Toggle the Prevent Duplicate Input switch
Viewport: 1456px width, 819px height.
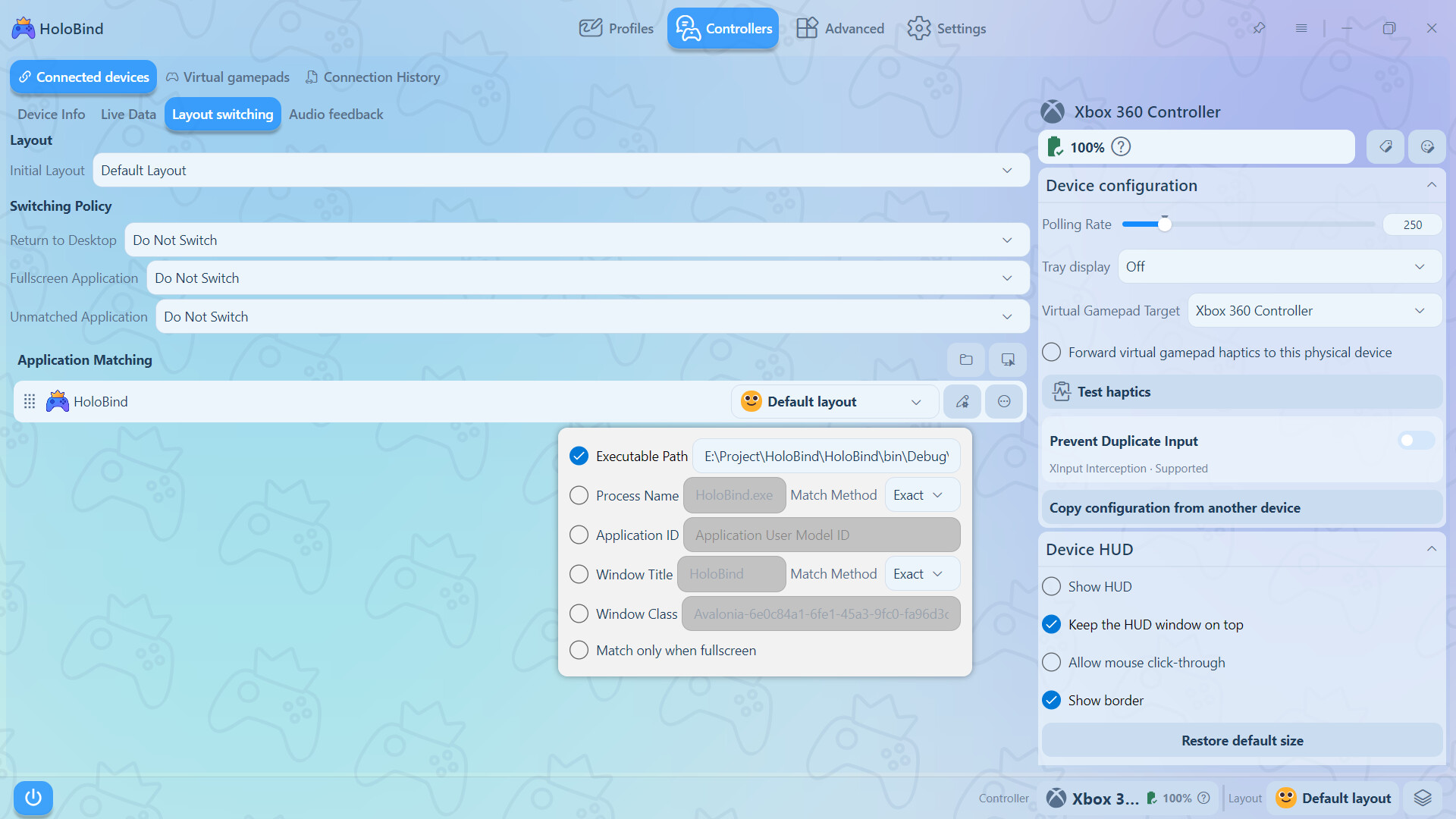coord(1416,441)
